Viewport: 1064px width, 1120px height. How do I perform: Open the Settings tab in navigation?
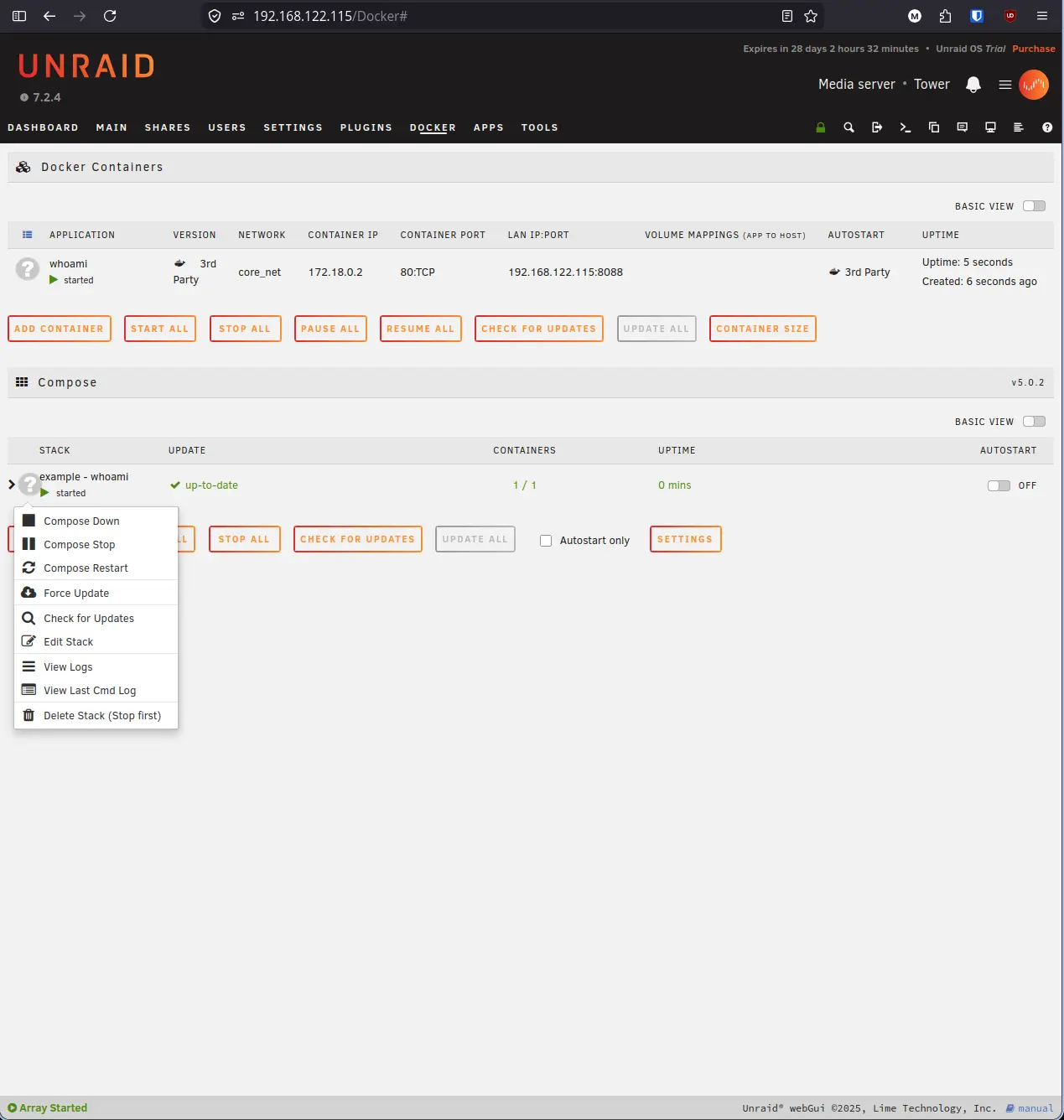(x=293, y=127)
